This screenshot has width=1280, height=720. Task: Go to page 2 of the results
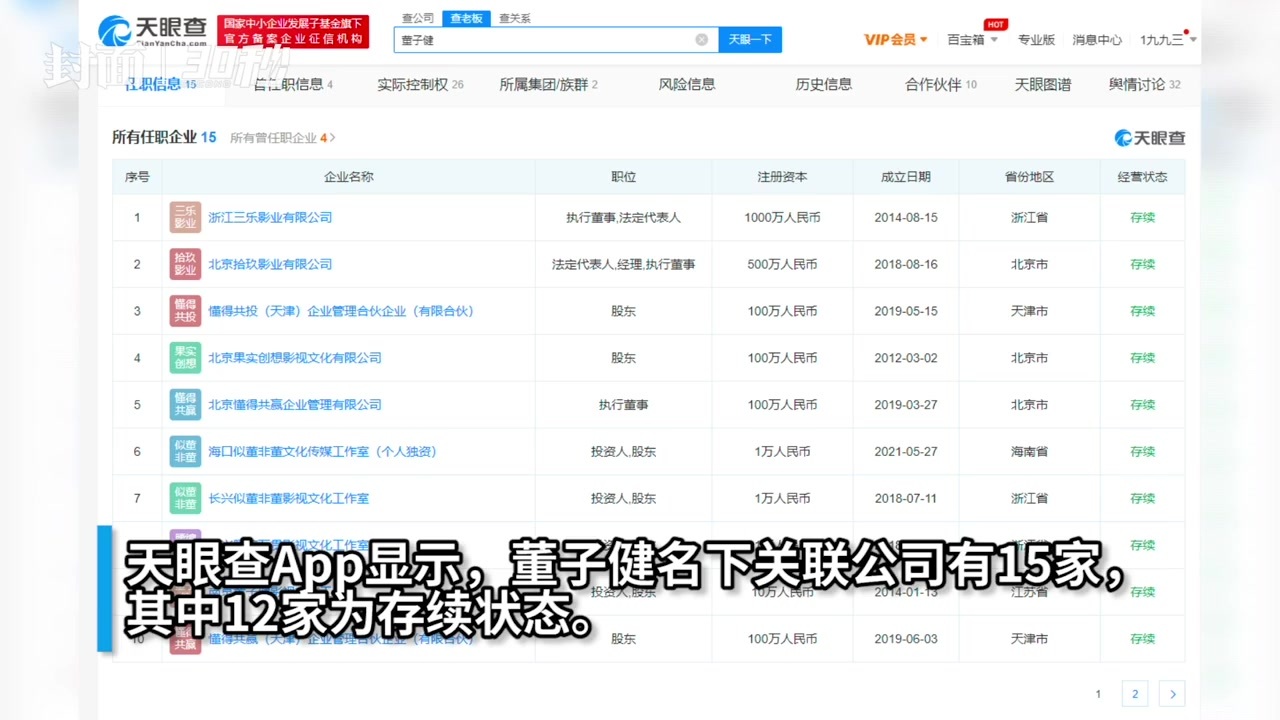[x=1135, y=693]
